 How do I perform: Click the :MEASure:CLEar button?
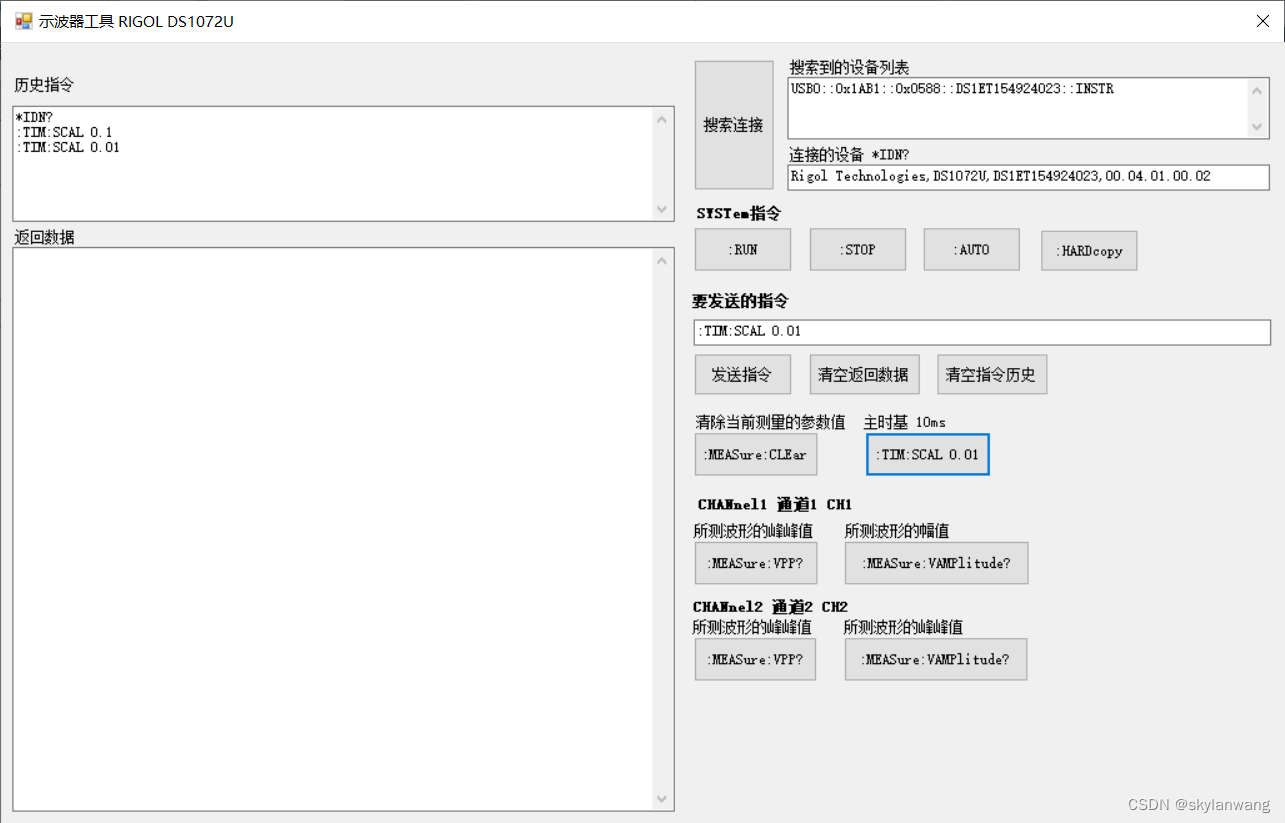pos(756,454)
